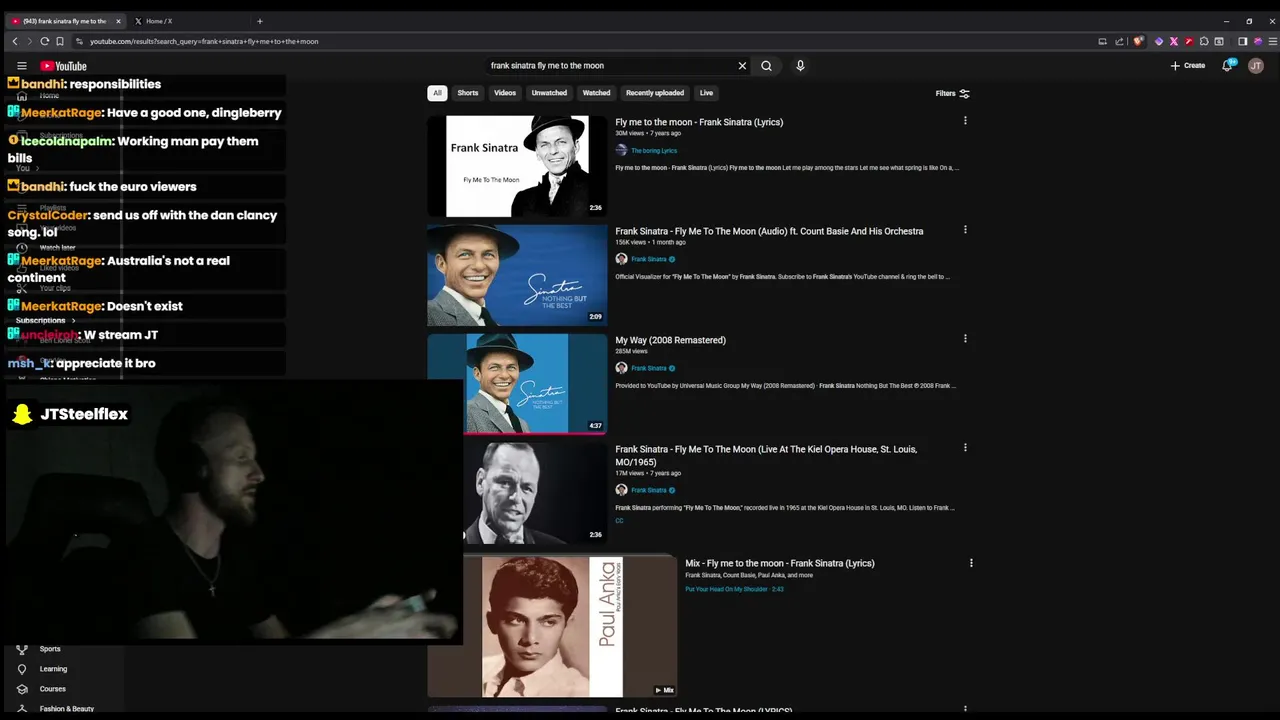Open Fashion & Beauty in the sidebar
Screen dimensions: 1280x720
[x=66, y=709]
